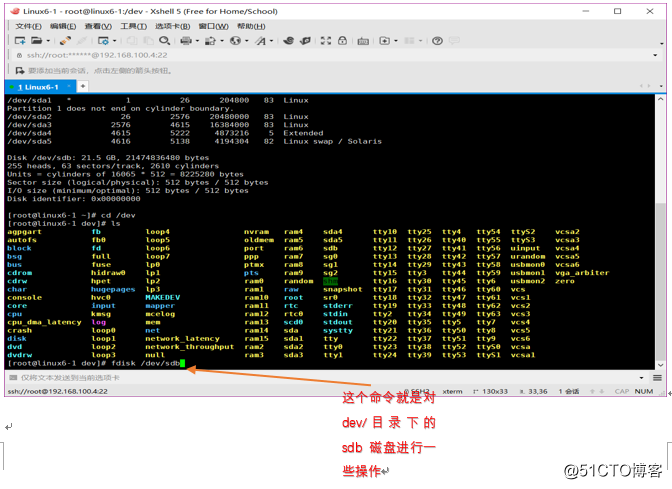
Task: Toggle the Full Screen icon
Action: coord(326,41)
